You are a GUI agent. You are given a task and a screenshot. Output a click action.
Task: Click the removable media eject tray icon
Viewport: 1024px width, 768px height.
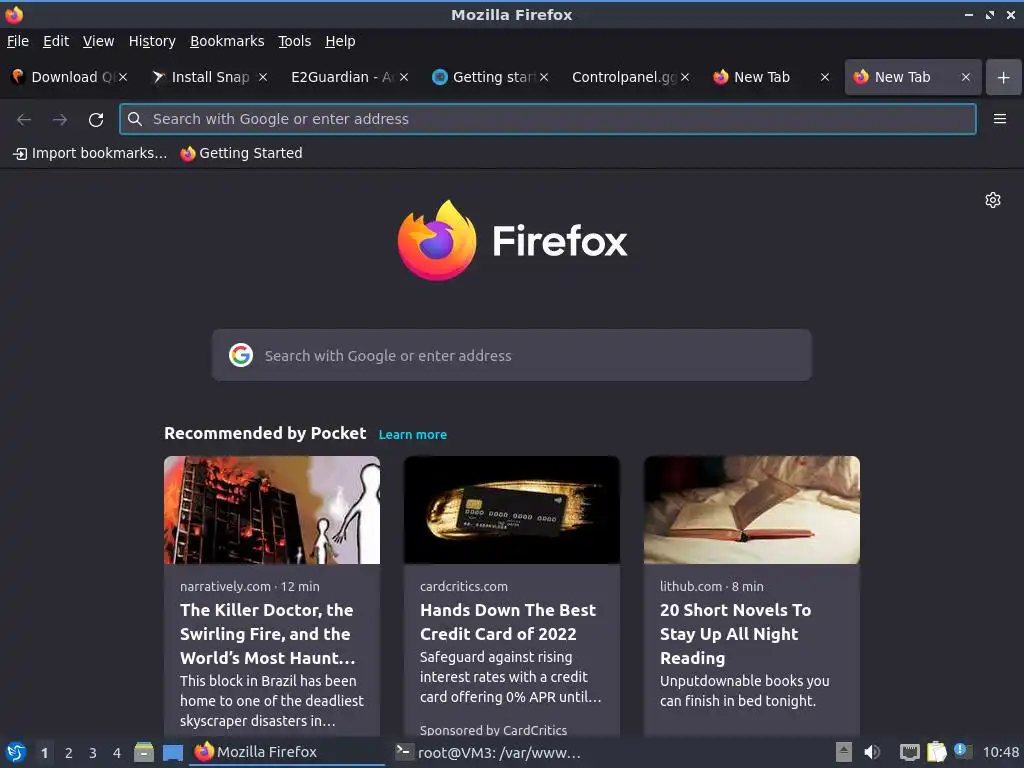(x=844, y=752)
